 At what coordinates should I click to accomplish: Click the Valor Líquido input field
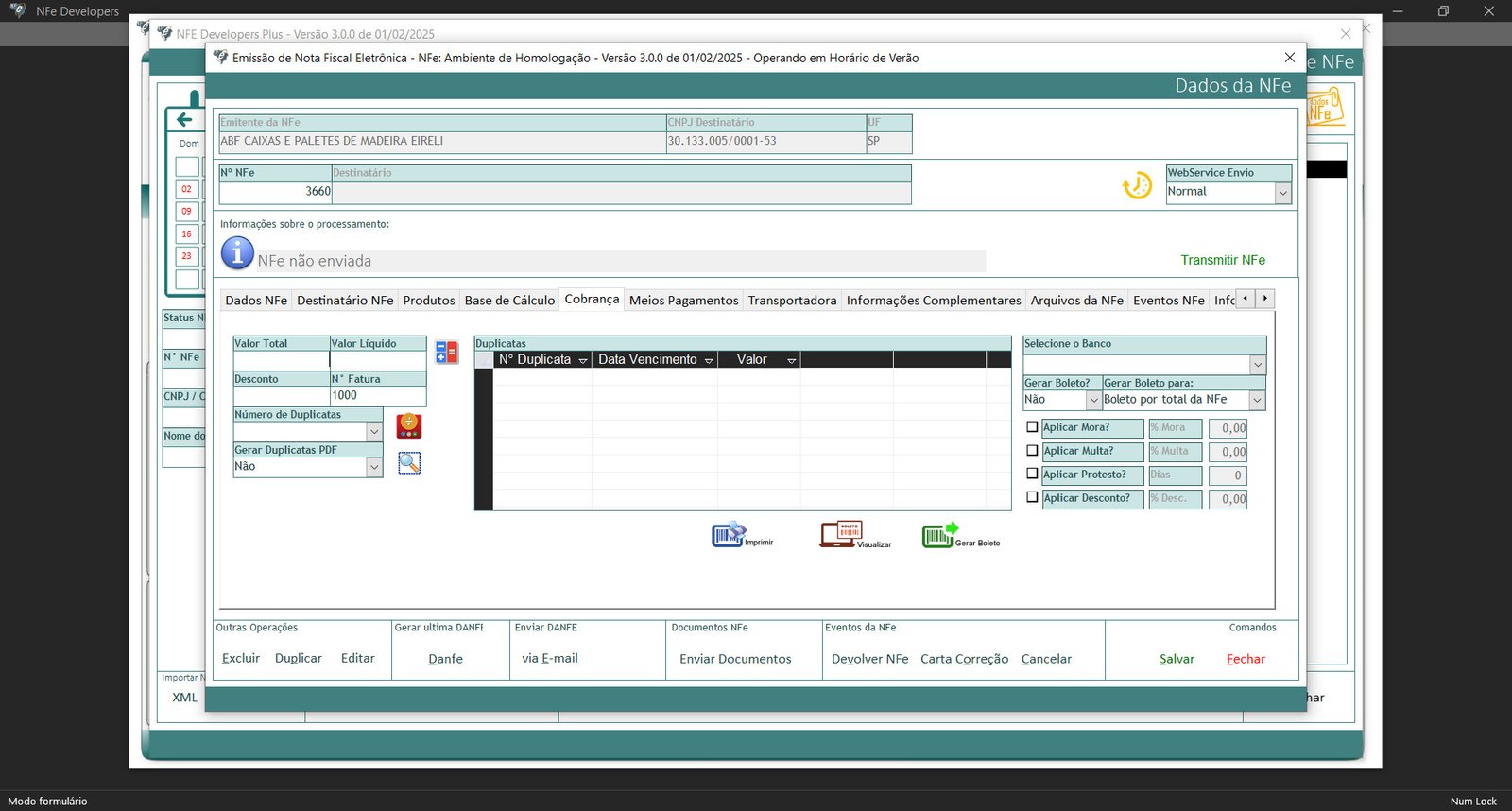pos(377,360)
